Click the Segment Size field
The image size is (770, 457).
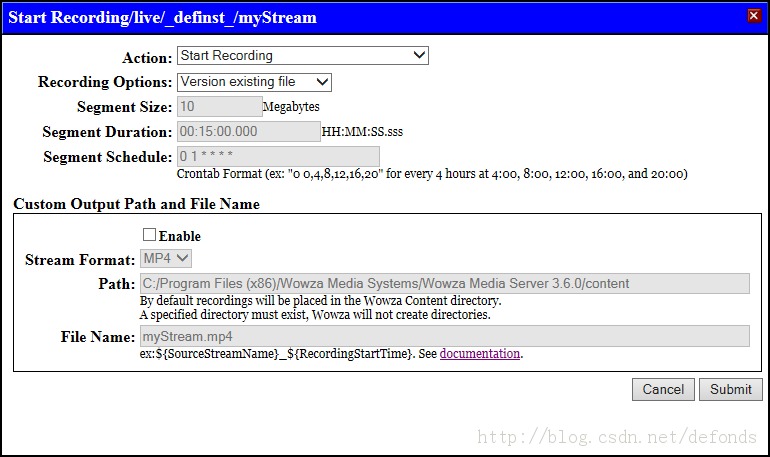[x=220, y=107]
